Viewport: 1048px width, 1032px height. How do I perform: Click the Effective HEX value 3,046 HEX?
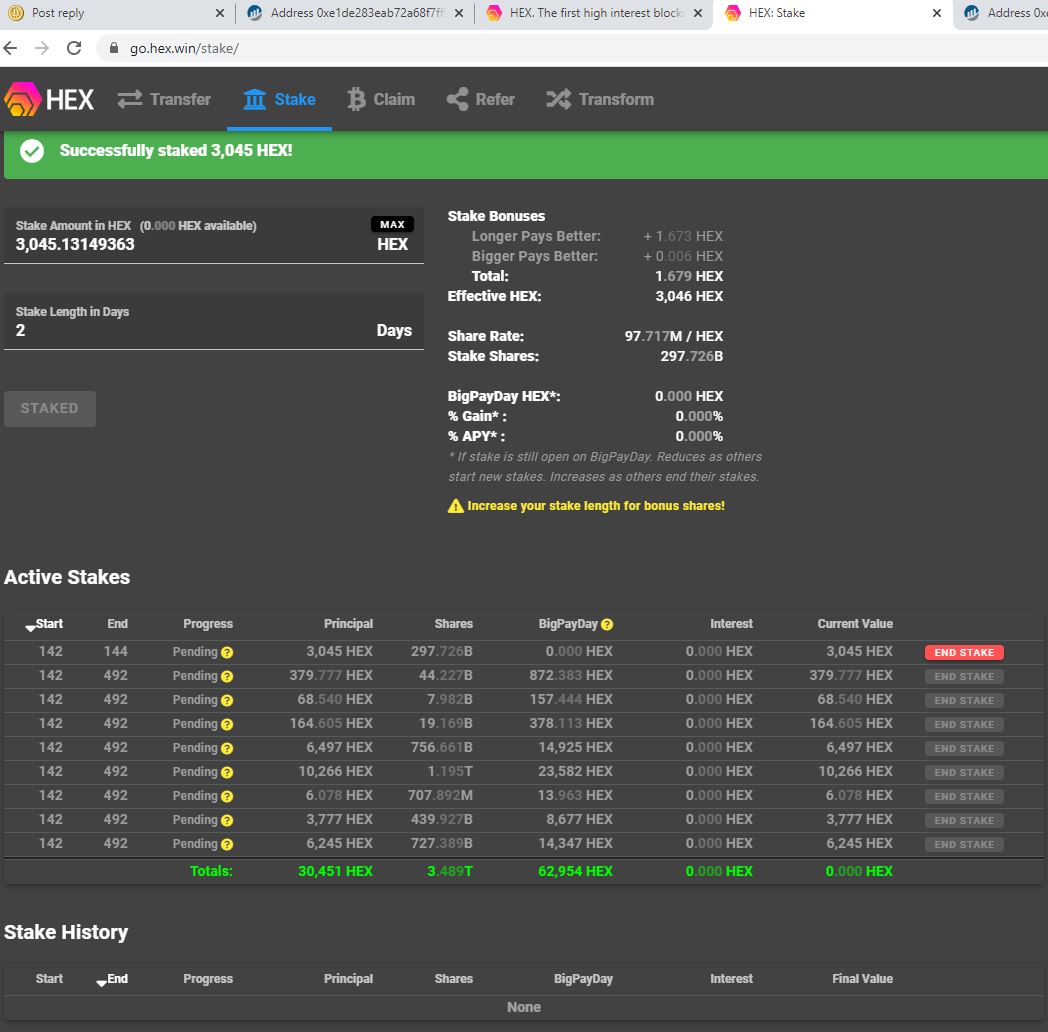tap(689, 296)
